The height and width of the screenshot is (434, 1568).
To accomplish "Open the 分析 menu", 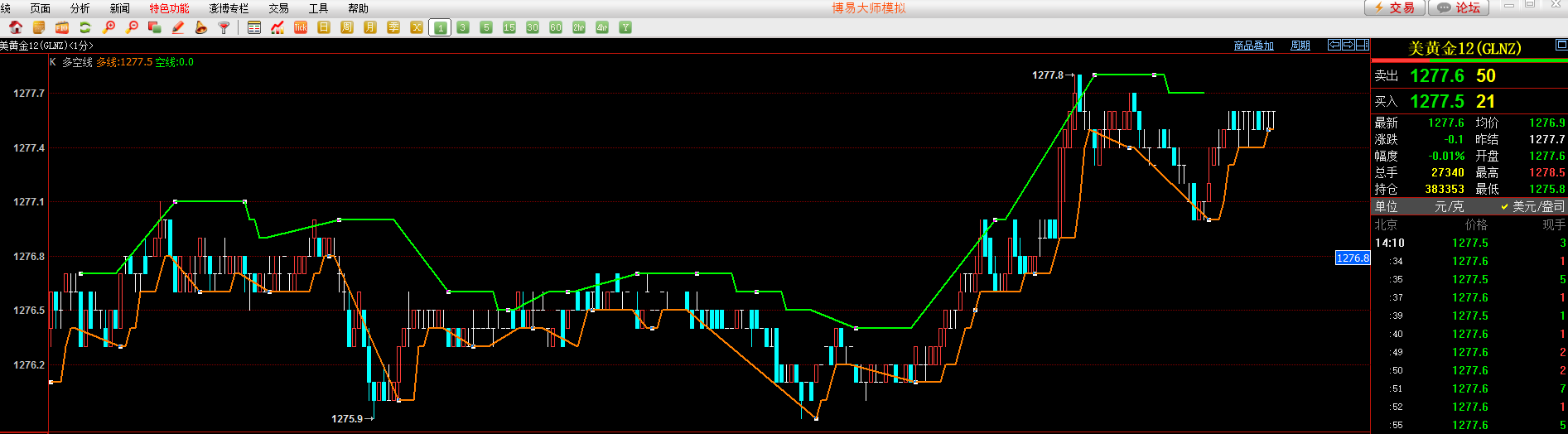I will point(80,8).
